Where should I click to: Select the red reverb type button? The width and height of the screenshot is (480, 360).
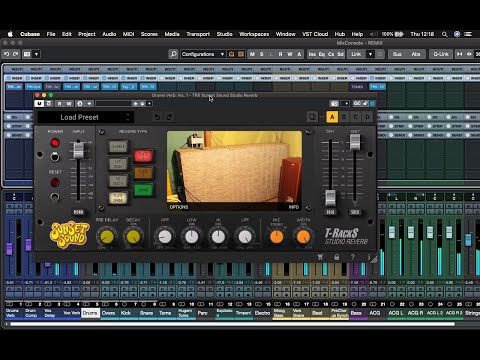point(144,156)
